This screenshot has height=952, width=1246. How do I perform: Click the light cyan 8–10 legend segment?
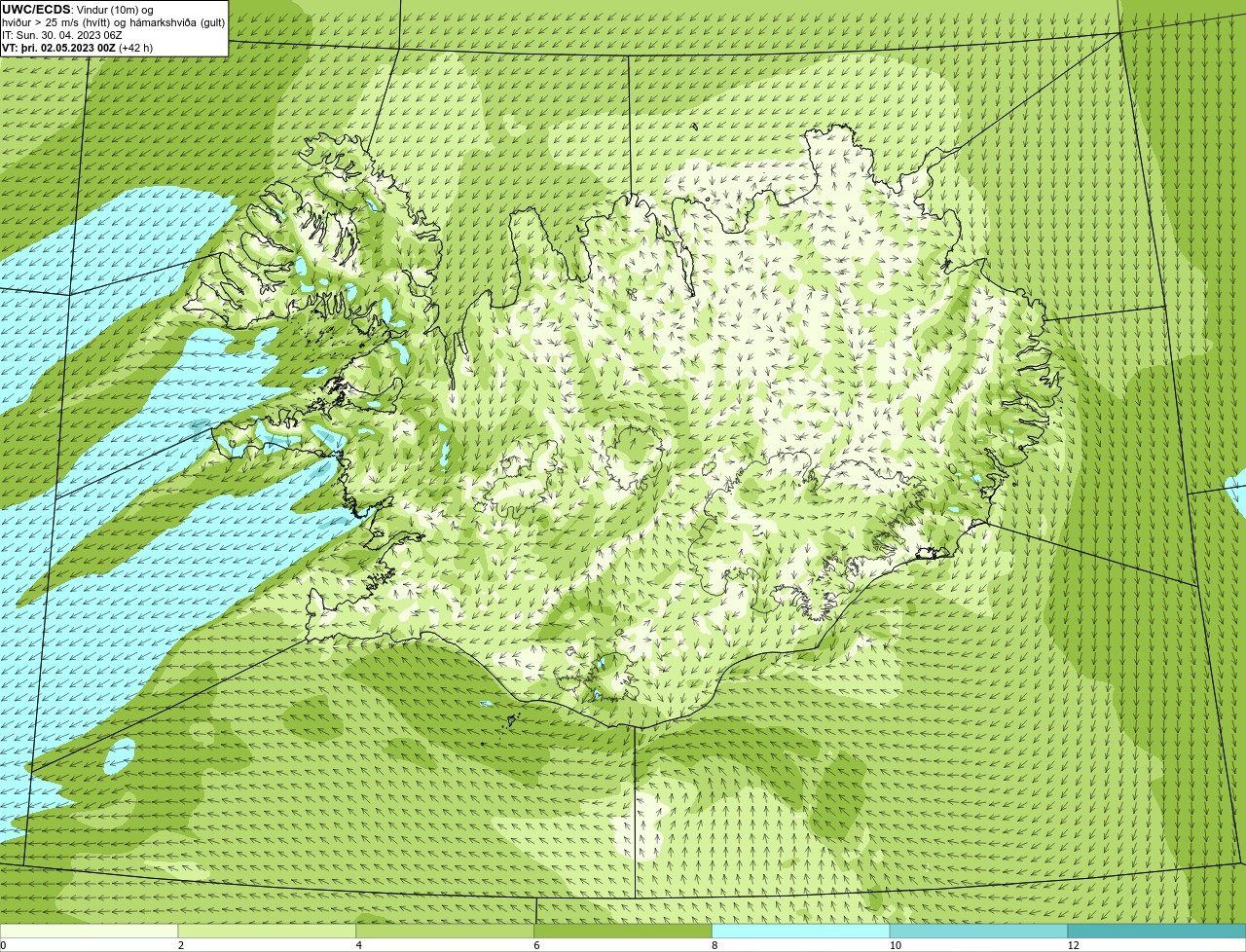click(x=801, y=932)
